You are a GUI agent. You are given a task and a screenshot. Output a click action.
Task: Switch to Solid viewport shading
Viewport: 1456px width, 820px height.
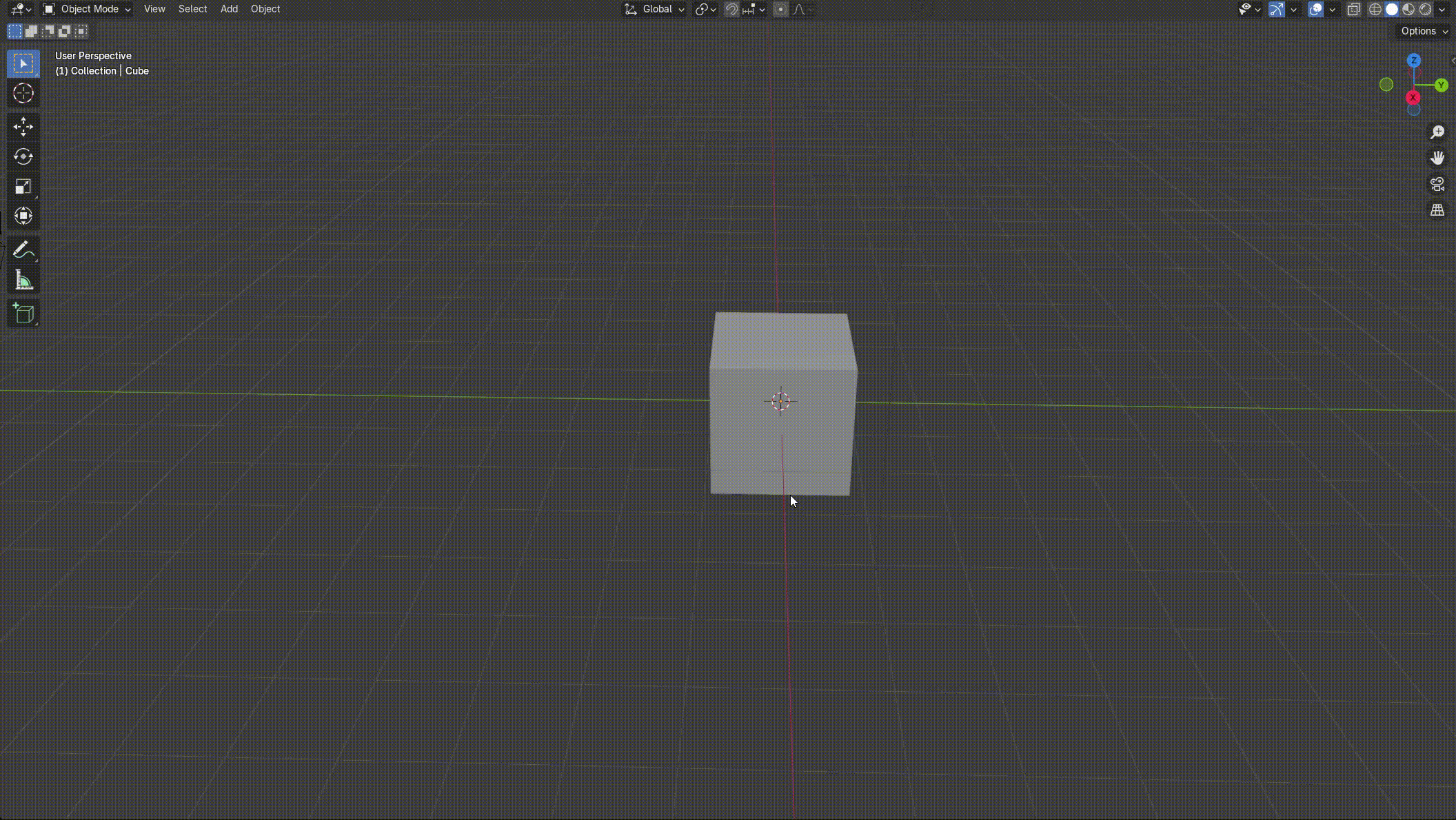[1392, 9]
